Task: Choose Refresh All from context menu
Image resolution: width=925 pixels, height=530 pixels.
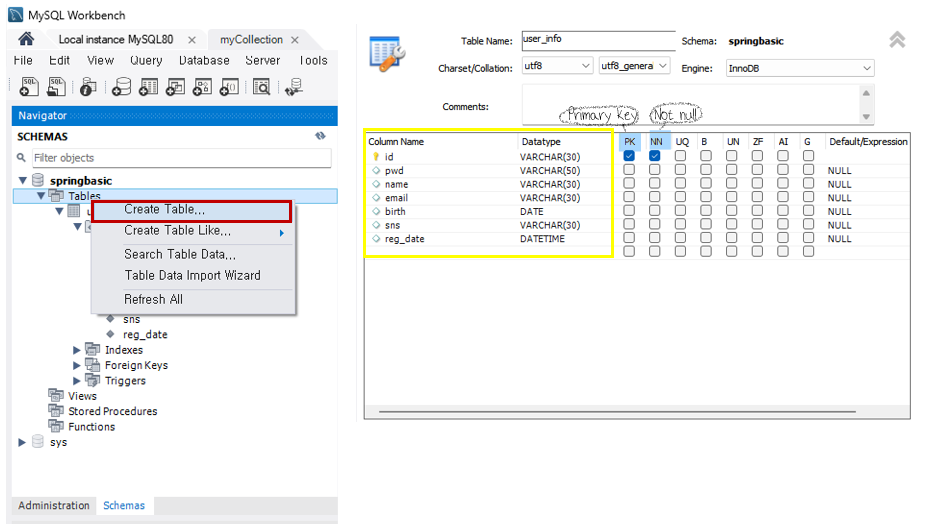Action: click(x=193, y=299)
